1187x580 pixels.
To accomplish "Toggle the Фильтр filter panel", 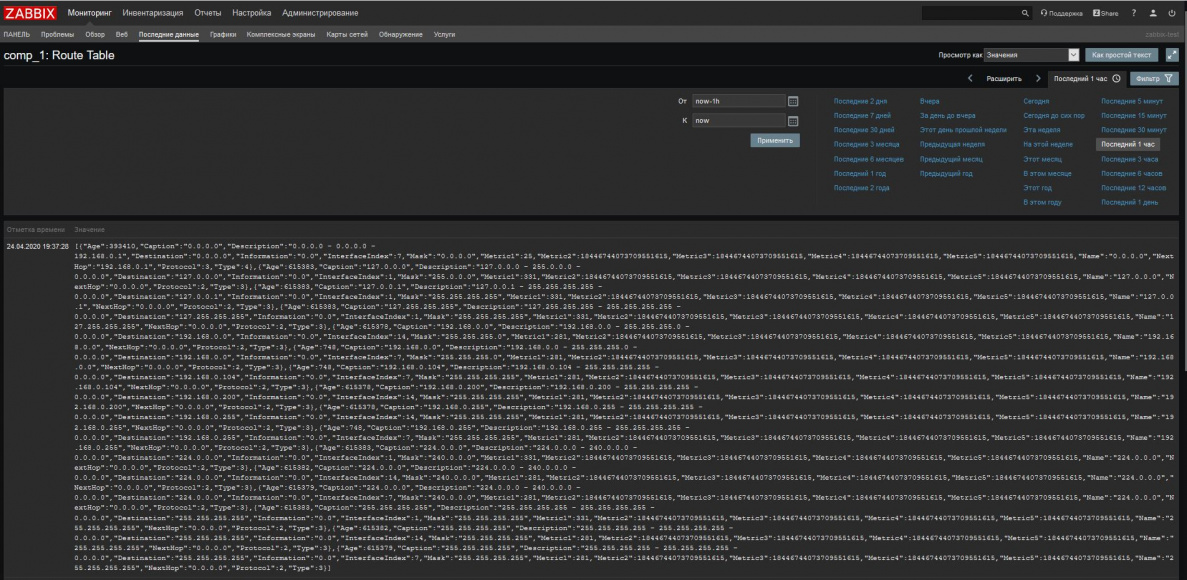I will (x=1154, y=78).
